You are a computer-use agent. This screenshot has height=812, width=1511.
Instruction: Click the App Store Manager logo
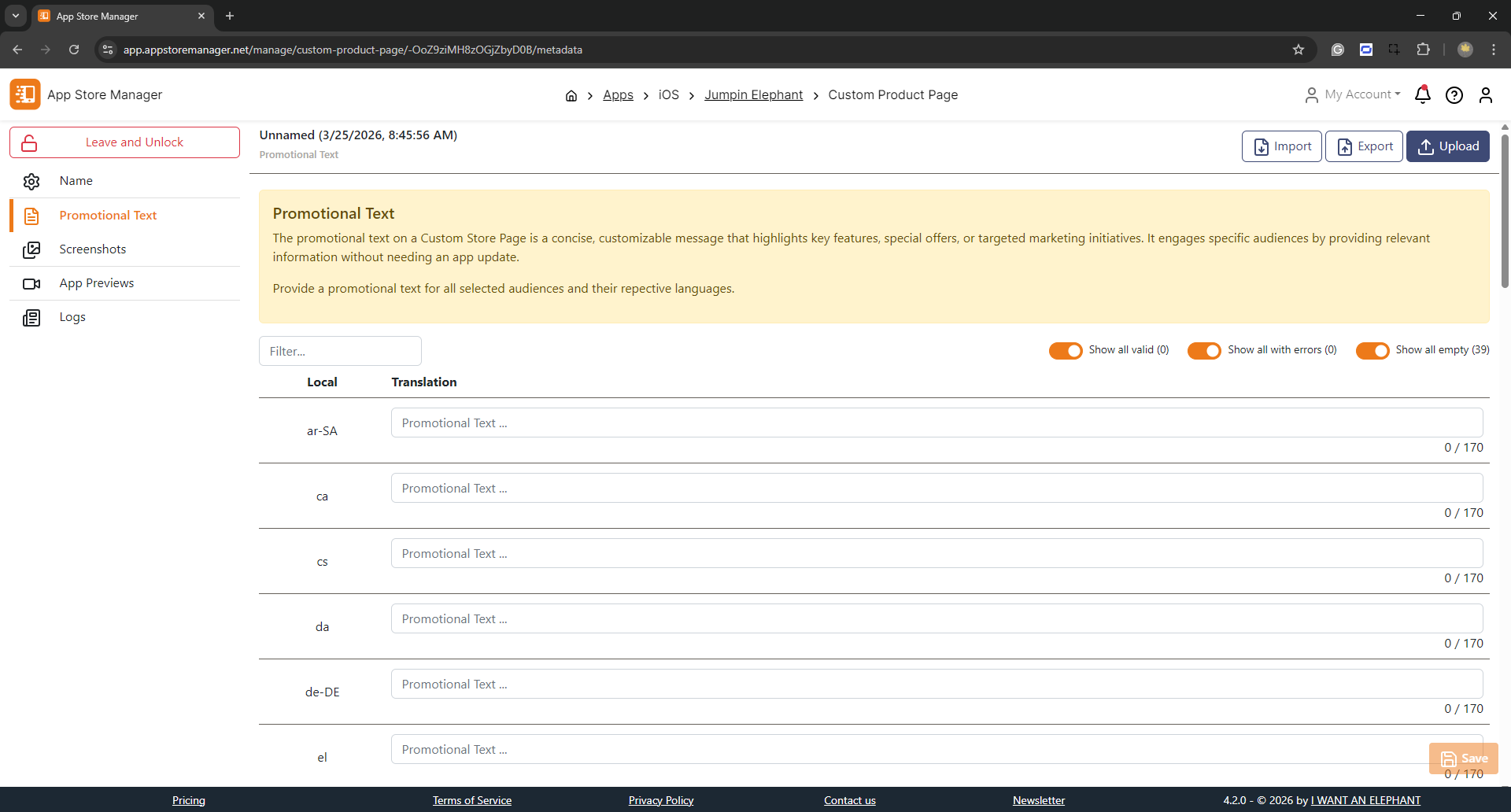click(25, 94)
